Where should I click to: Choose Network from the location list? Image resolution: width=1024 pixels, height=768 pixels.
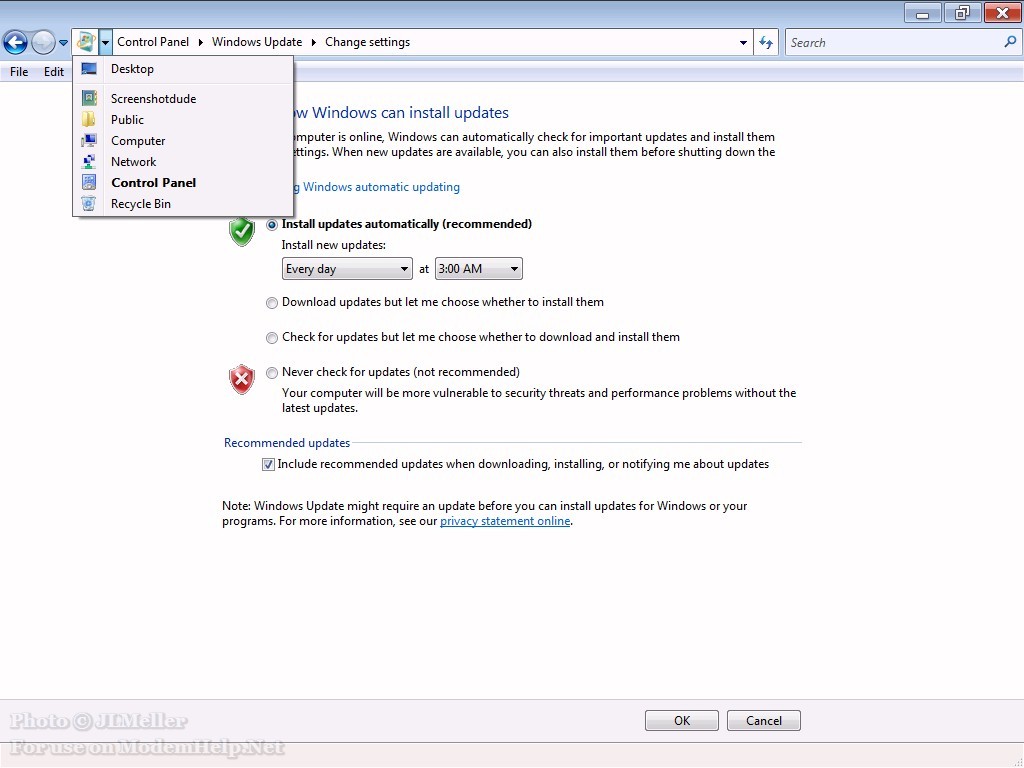click(183, 161)
